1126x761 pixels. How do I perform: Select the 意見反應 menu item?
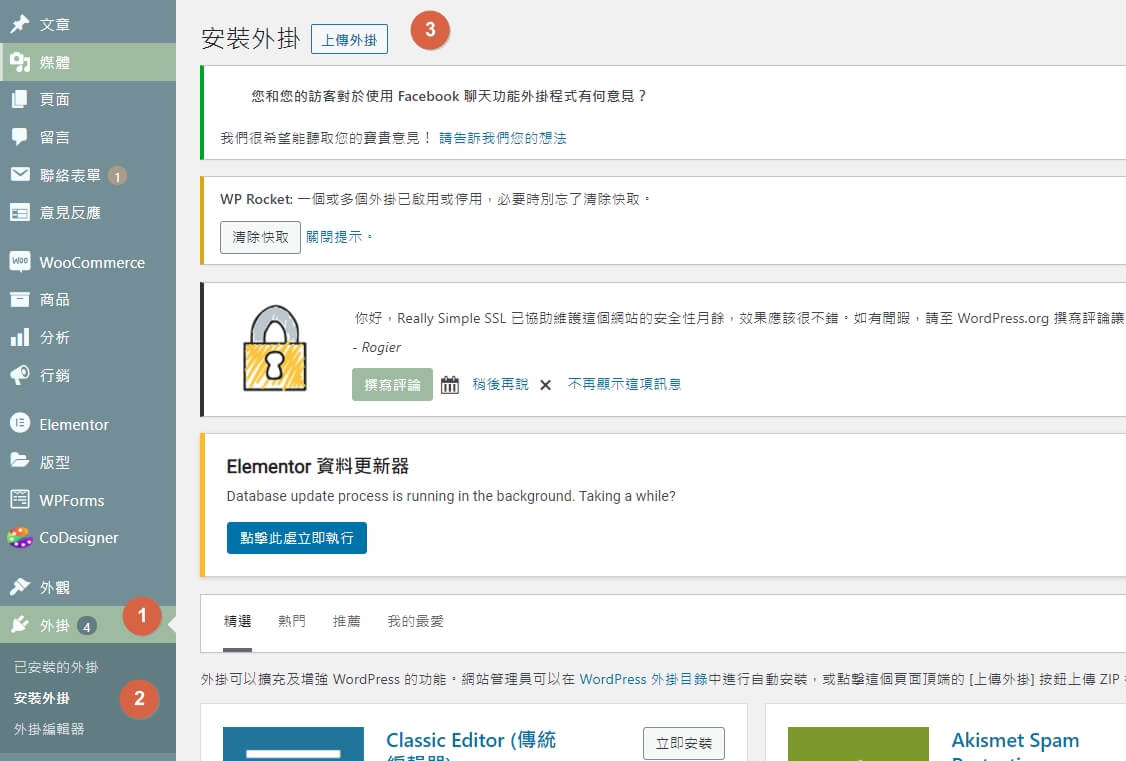click(x=88, y=213)
